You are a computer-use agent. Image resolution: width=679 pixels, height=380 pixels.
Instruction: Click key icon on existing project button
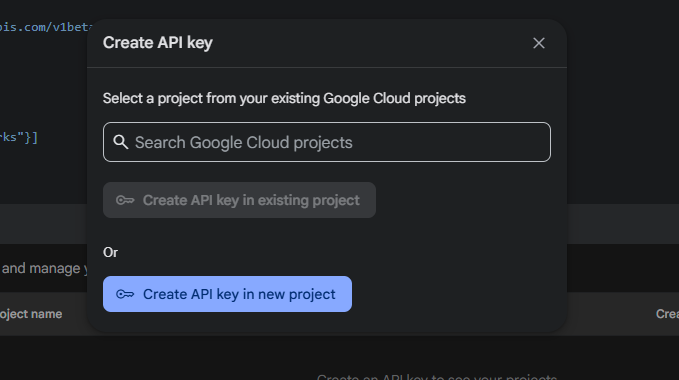pyautogui.click(x=125, y=200)
